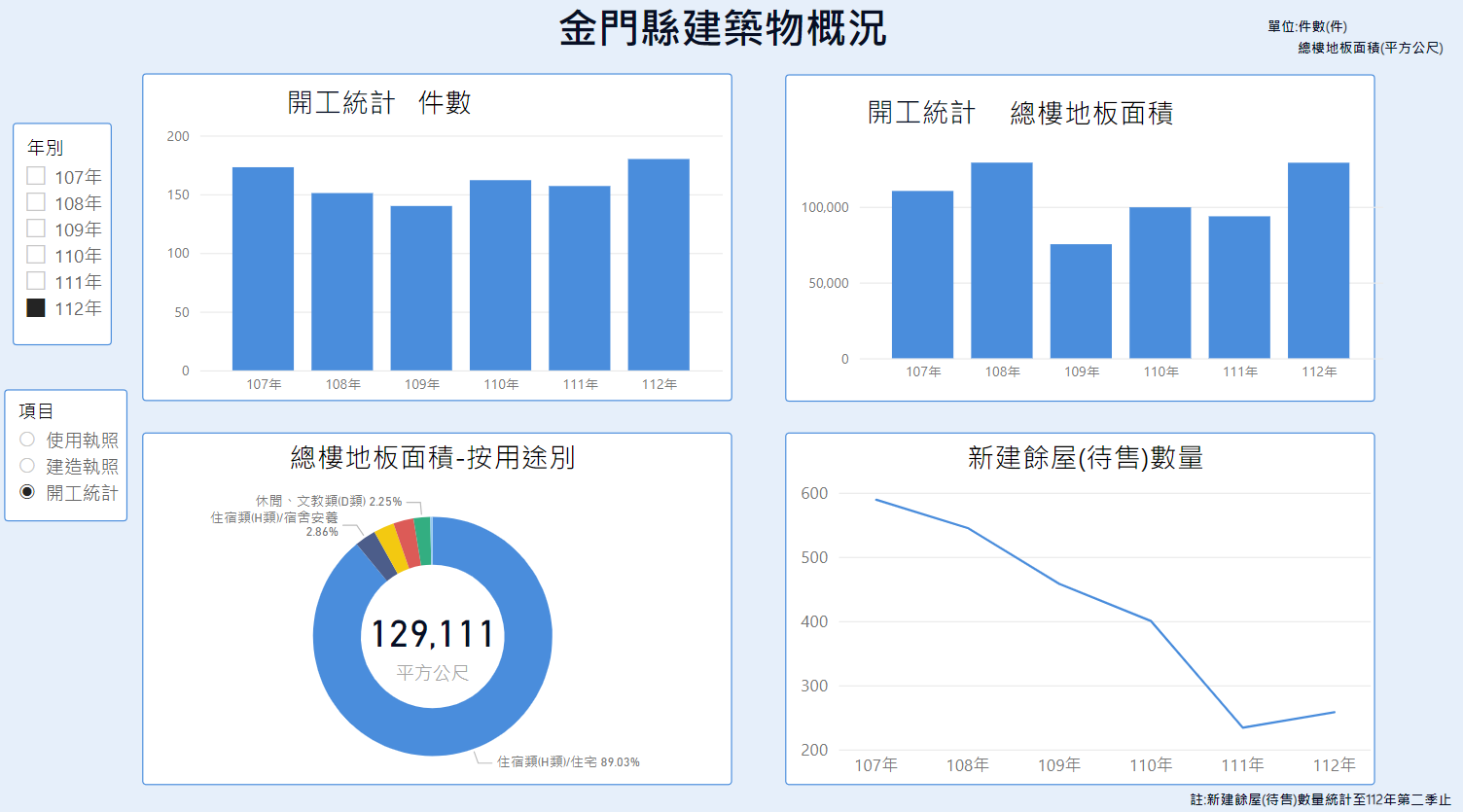Viewport: 1463px width, 812px height.
Task: Click the 107年 point on the line chart
Action: coord(876,500)
